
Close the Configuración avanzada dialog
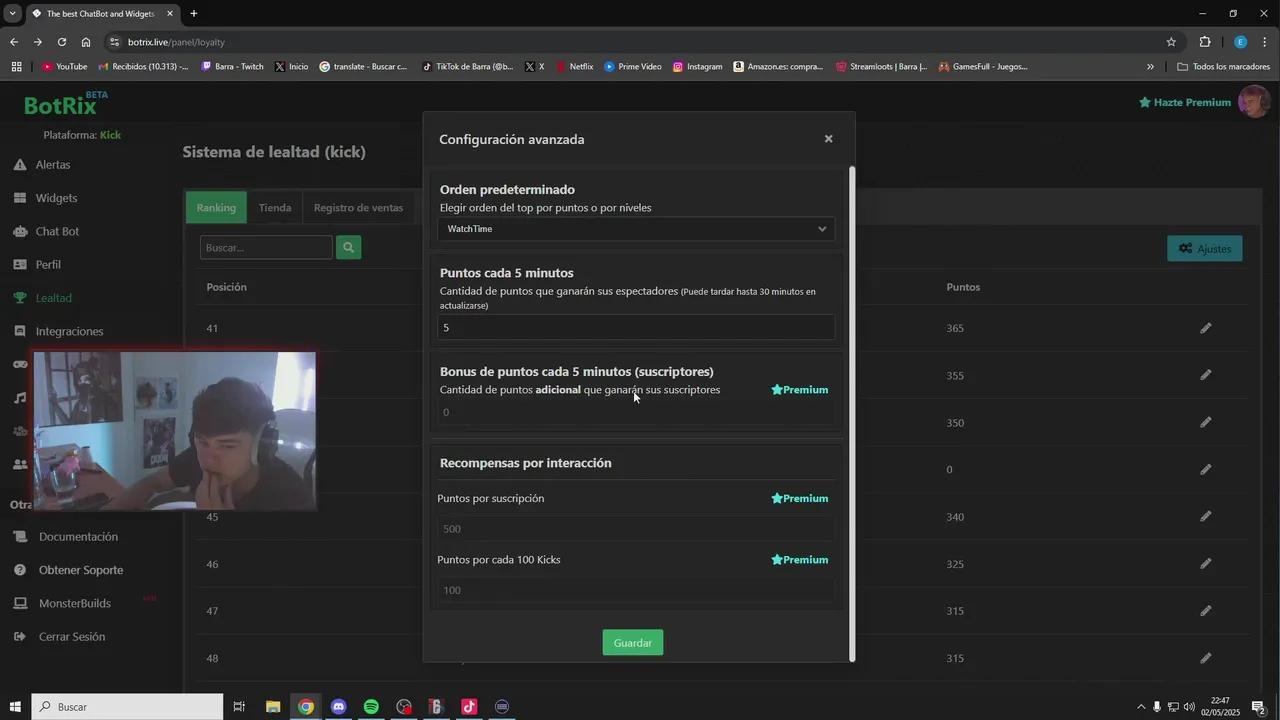coord(828,139)
